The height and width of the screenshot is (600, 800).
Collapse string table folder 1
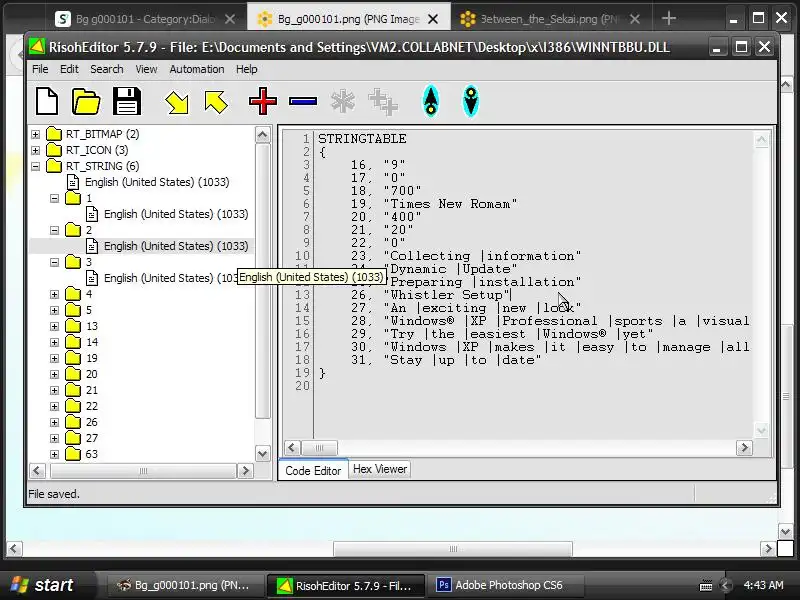[x=55, y=198]
